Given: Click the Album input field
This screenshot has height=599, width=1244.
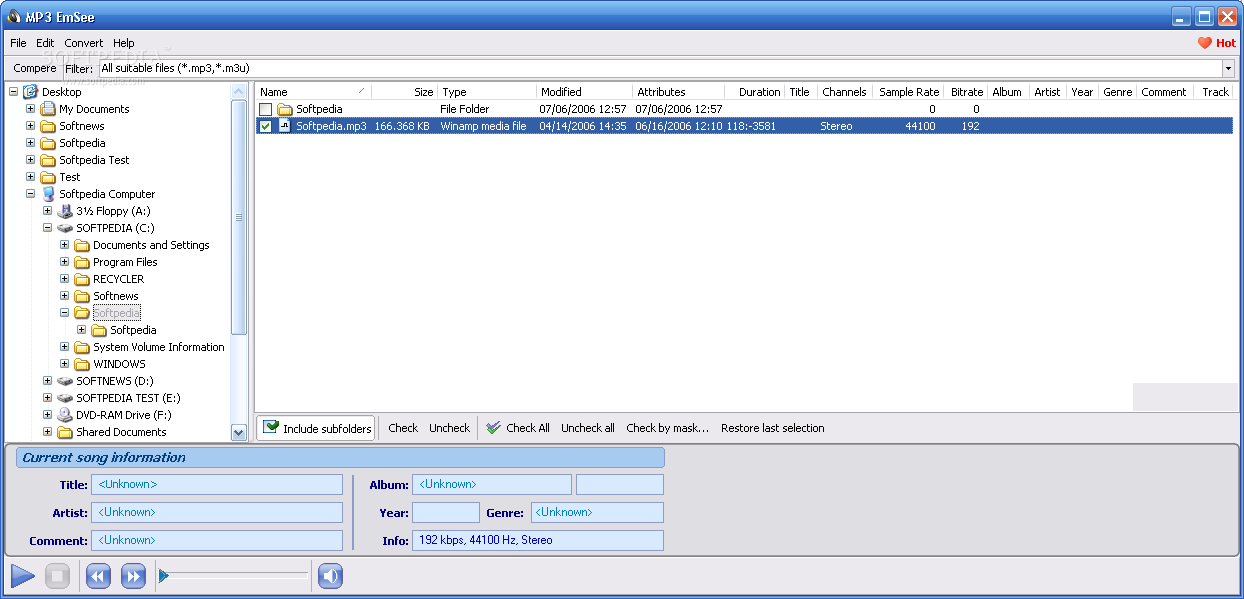Looking at the screenshot, I should coord(492,484).
